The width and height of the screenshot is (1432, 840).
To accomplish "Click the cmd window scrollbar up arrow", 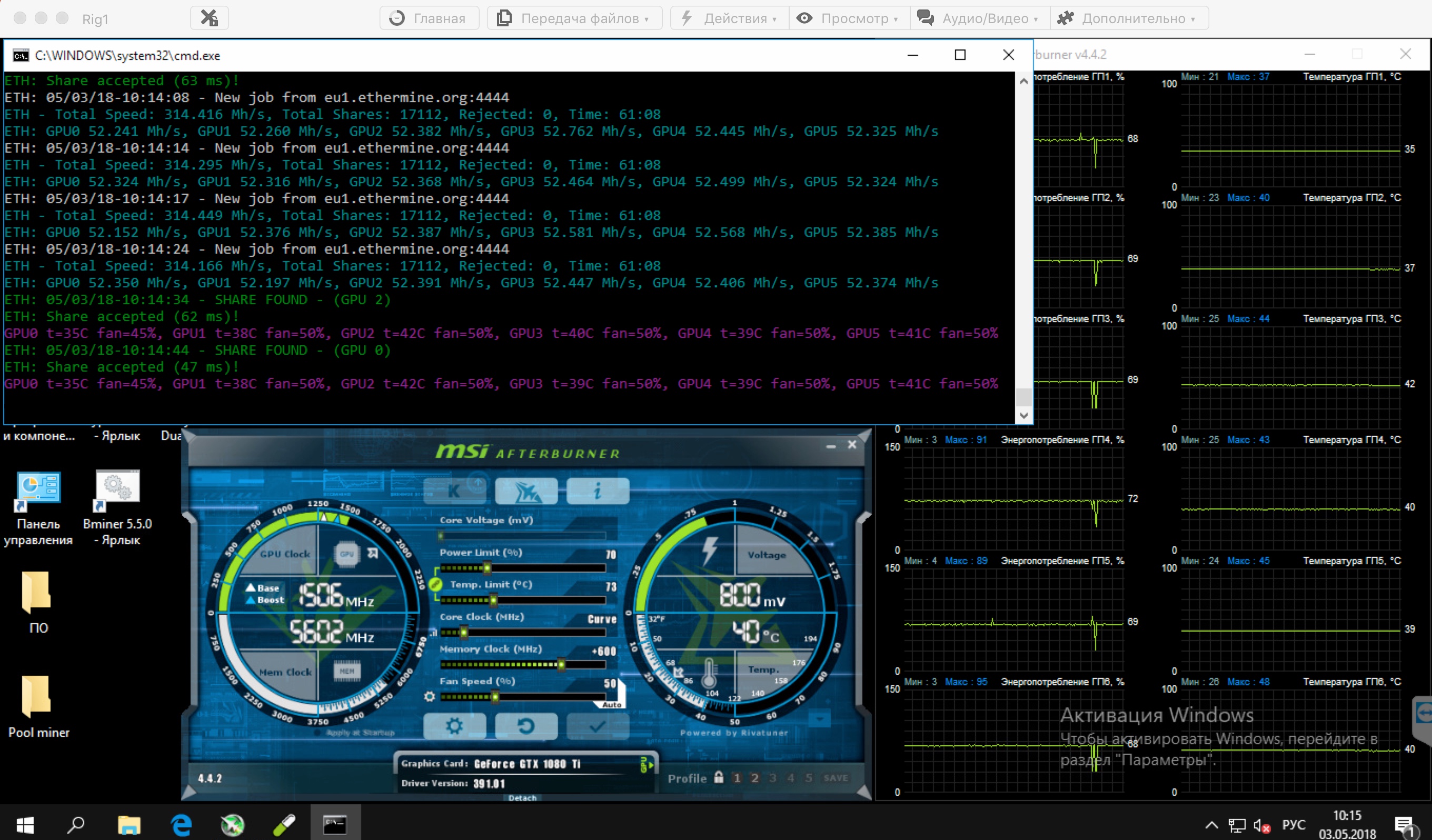I will coord(1023,81).
